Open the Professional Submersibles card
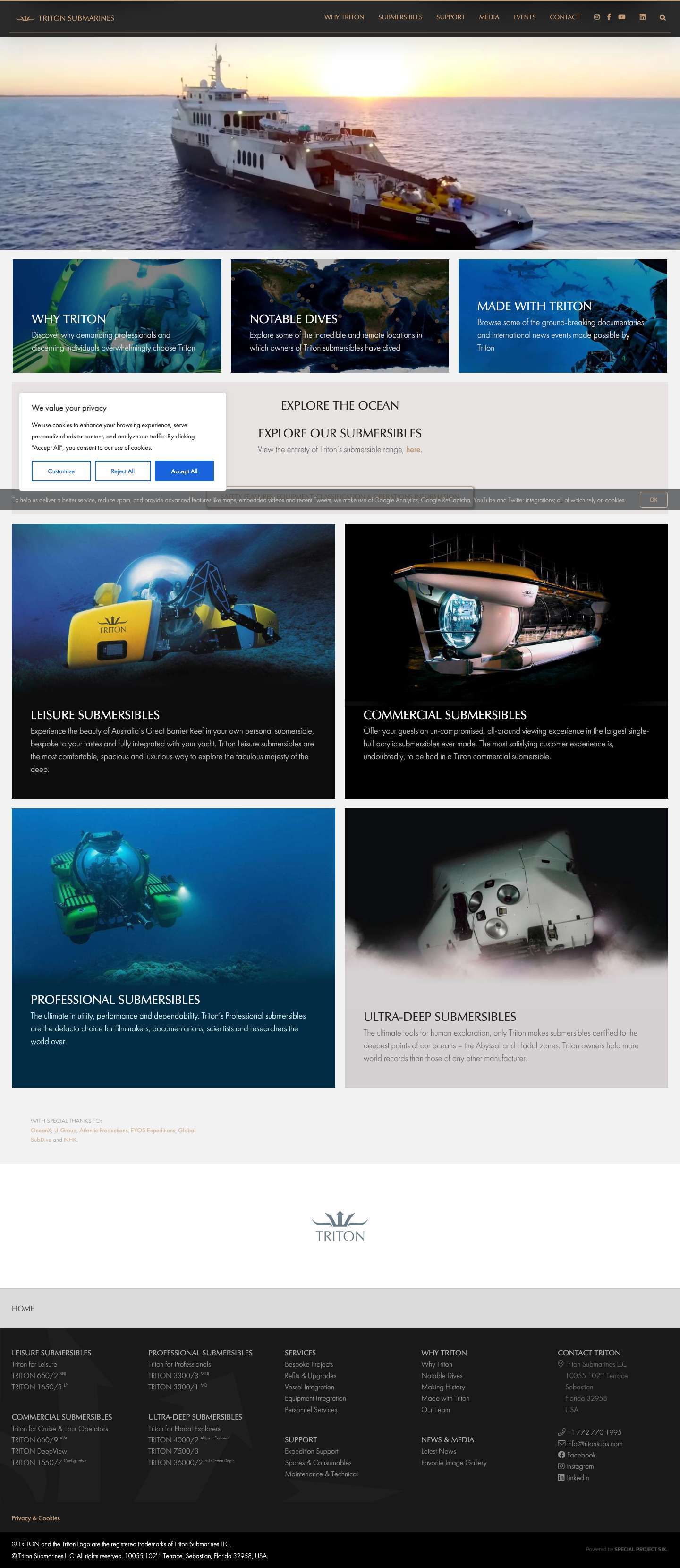 [173, 948]
